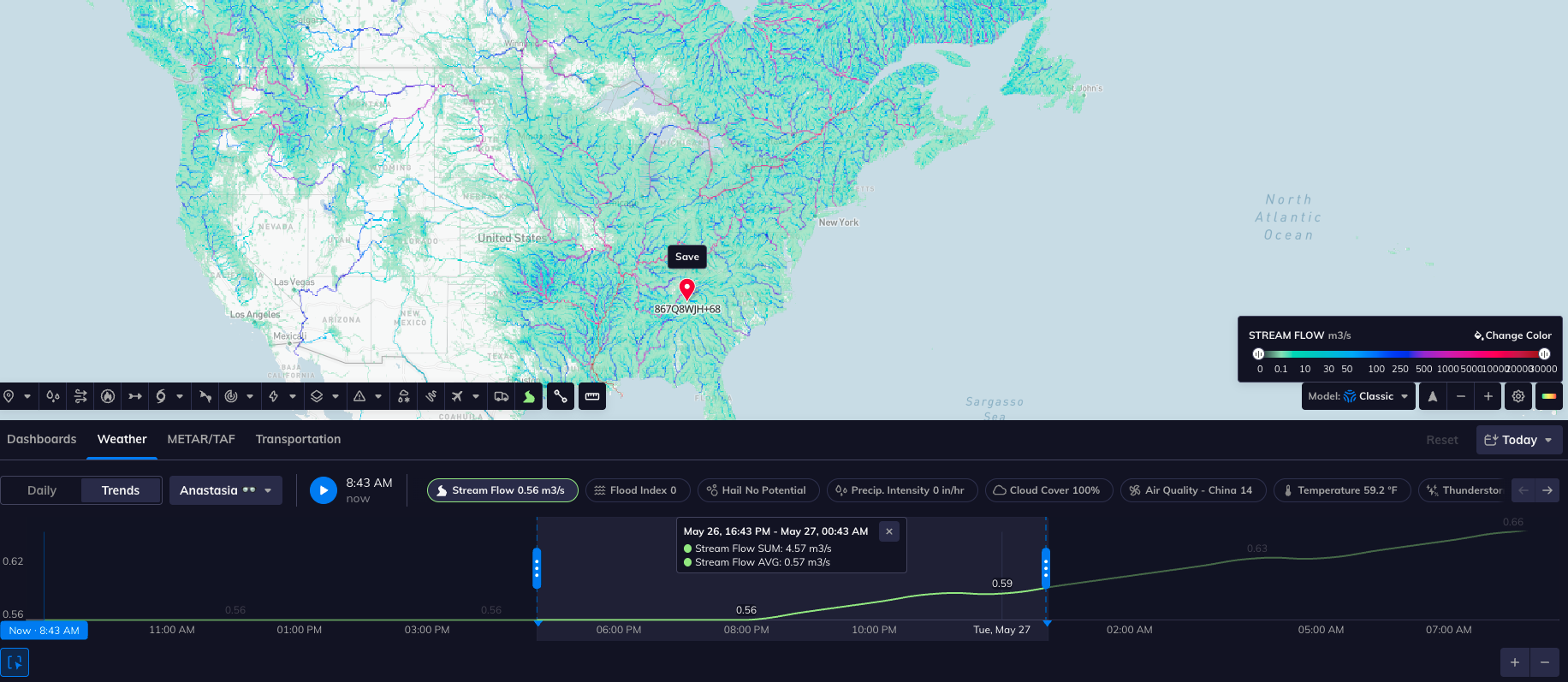Open the ruler measurement tool
This screenshot has width=1568, height=682.
click(x=591, y=396)
